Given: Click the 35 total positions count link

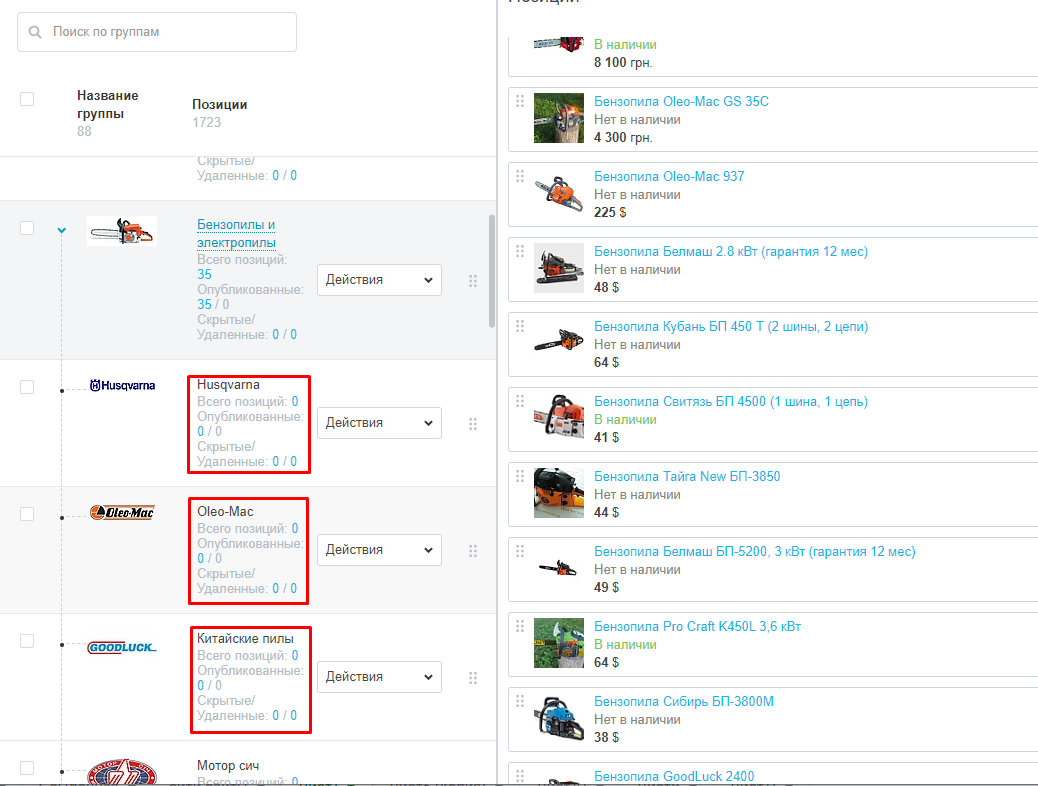Looking at the screenshot, I should point(205,274).
